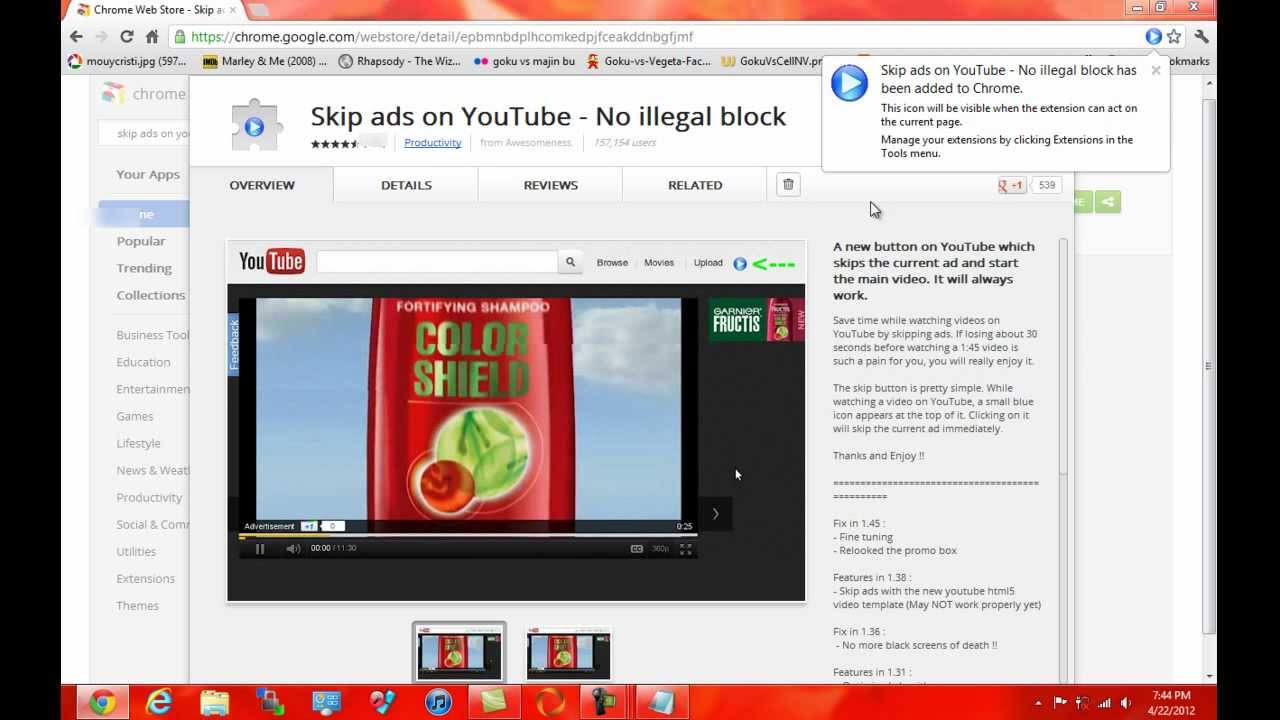
Task: Open iTunes from the taskbar
Action: [438, 702]
